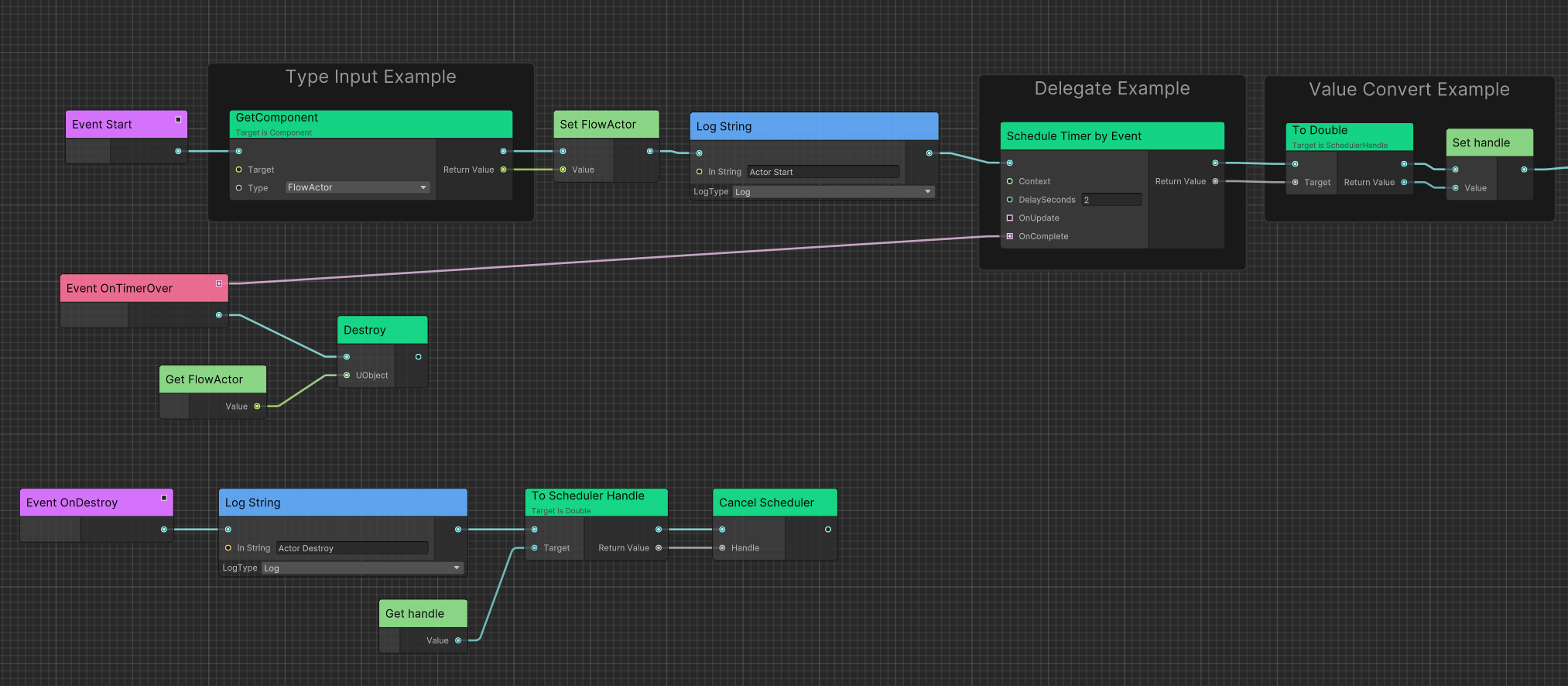Click the In String field containing Actor Start

[x=822, y=172]
